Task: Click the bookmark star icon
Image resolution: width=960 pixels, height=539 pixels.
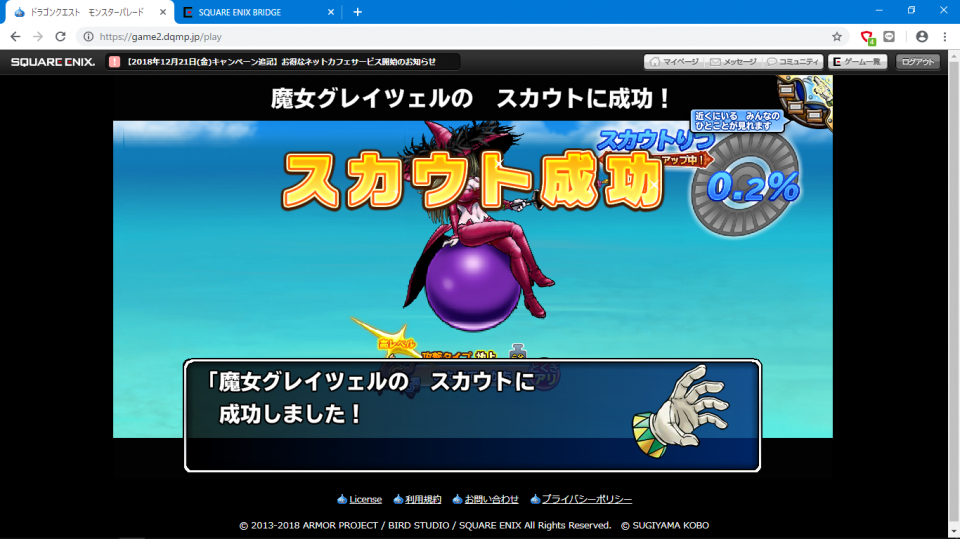Action: 837,36
